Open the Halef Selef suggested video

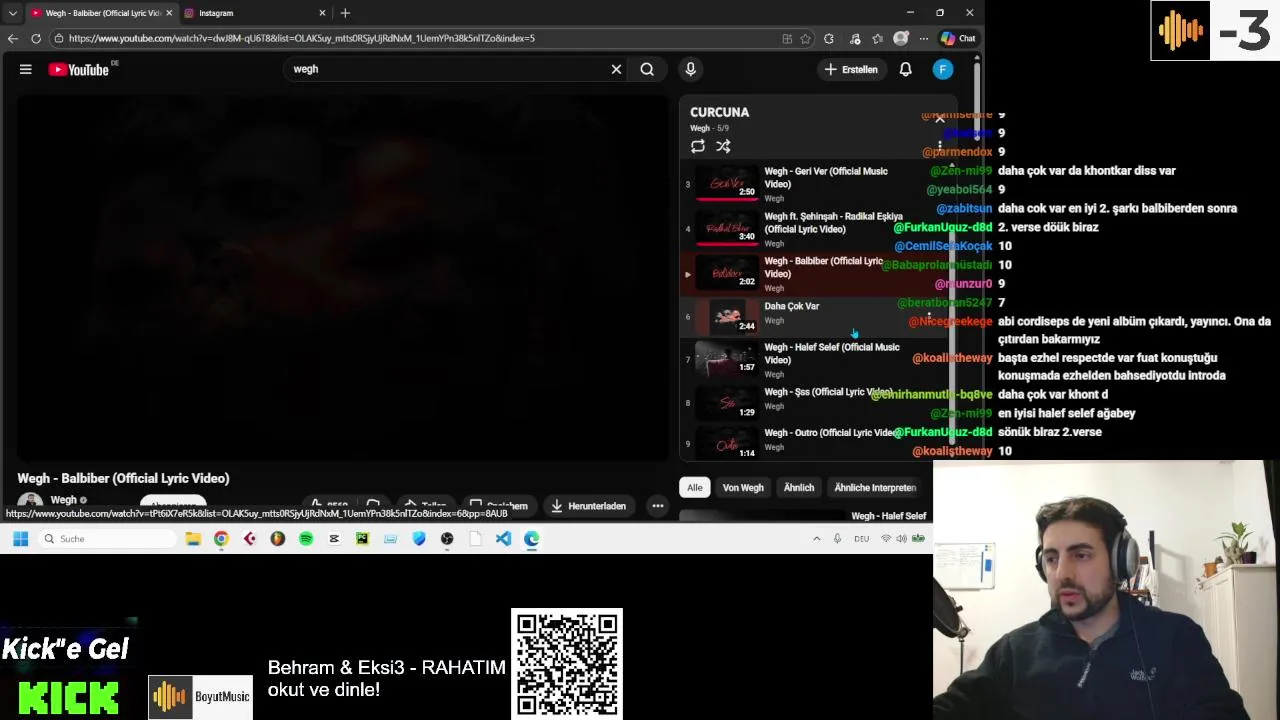point(888,515)
